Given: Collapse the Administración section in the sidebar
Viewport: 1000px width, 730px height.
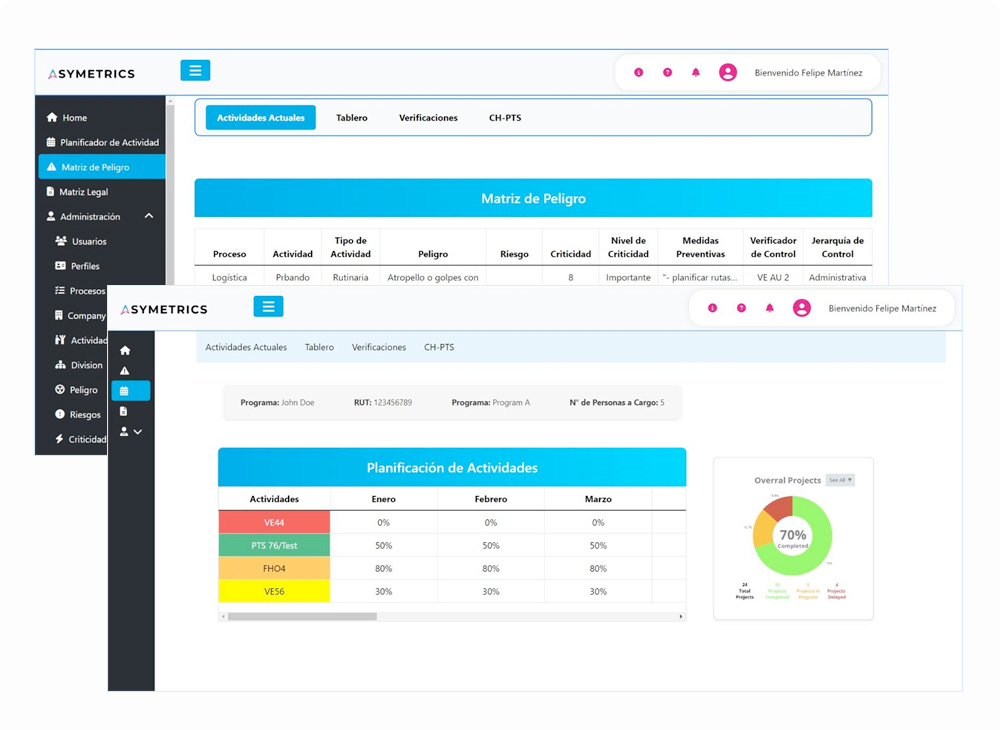Looking at the screenshot, I should pyautogui.click(x=149, y=217).
